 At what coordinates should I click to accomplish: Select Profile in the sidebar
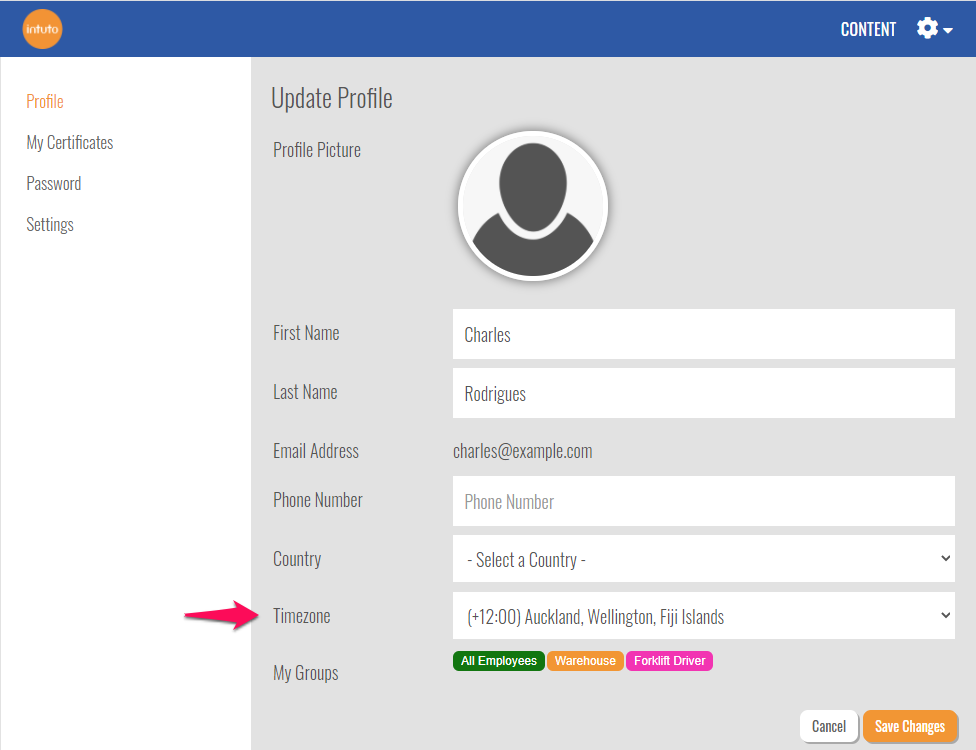[x=45, y=102]
